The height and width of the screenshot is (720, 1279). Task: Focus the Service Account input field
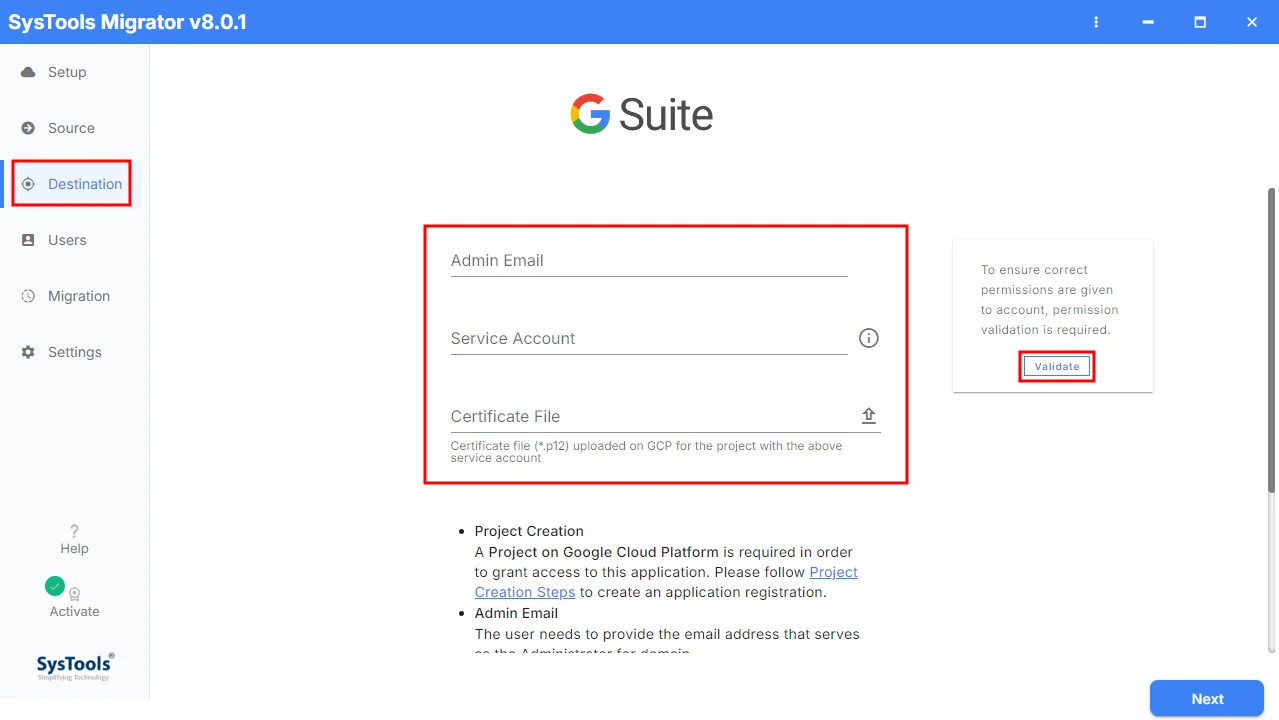click(649, 339)
